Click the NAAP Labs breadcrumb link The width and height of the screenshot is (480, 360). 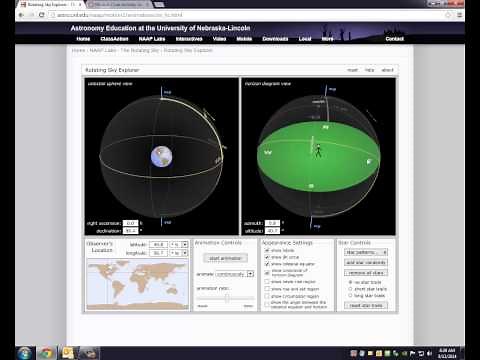click(x=103, y=50)
